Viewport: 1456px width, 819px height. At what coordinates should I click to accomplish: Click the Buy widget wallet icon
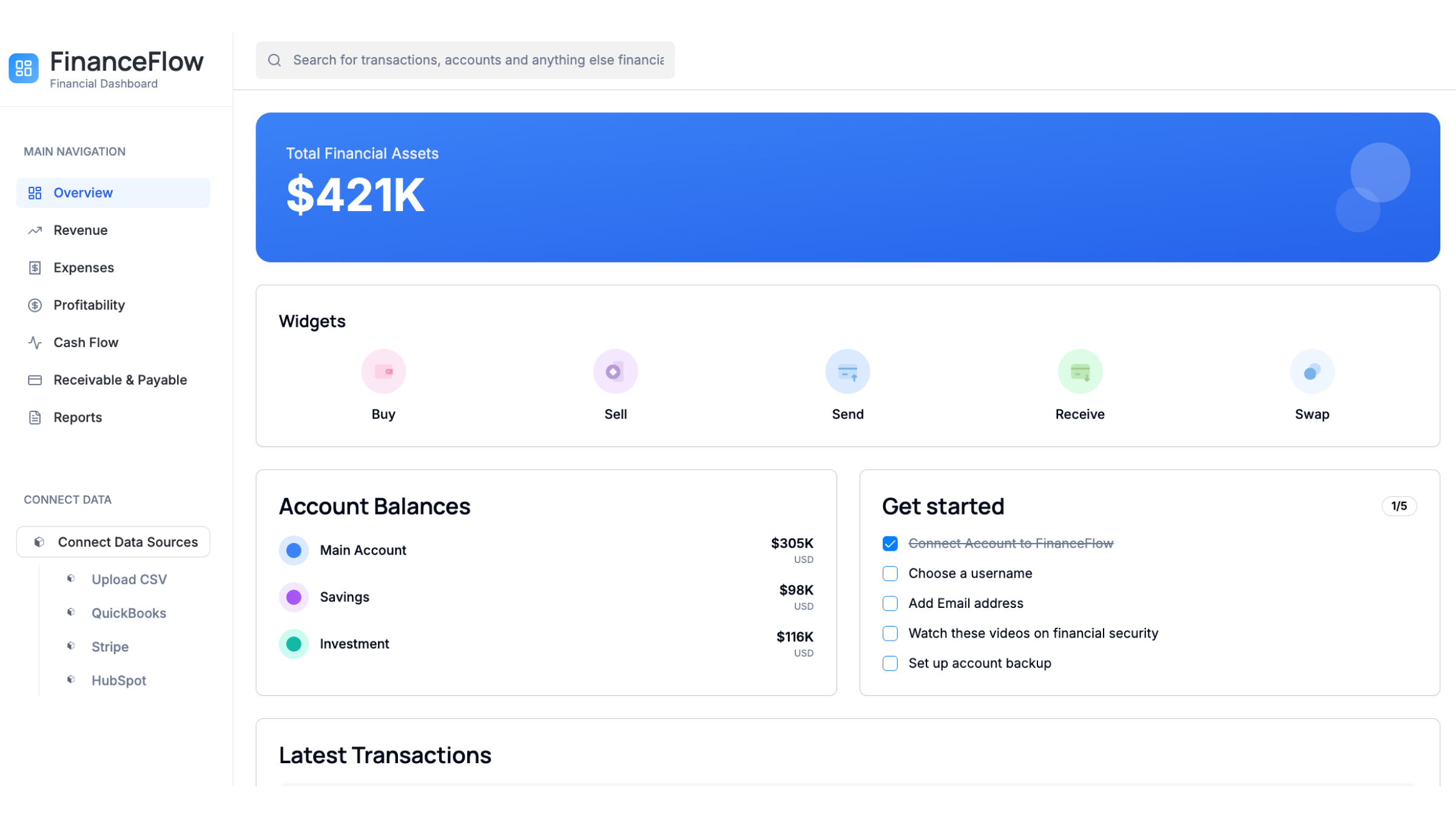pos(383,371)
